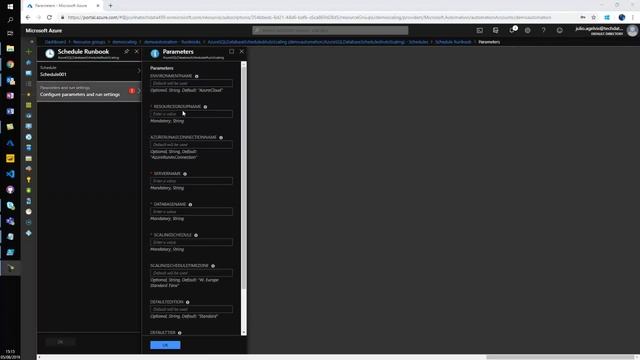Image resolution: width=640 pixels, height=360 pixels.
Task: Click the horizontal scrollbar at page bottom
Action: (x=559, y=357)
